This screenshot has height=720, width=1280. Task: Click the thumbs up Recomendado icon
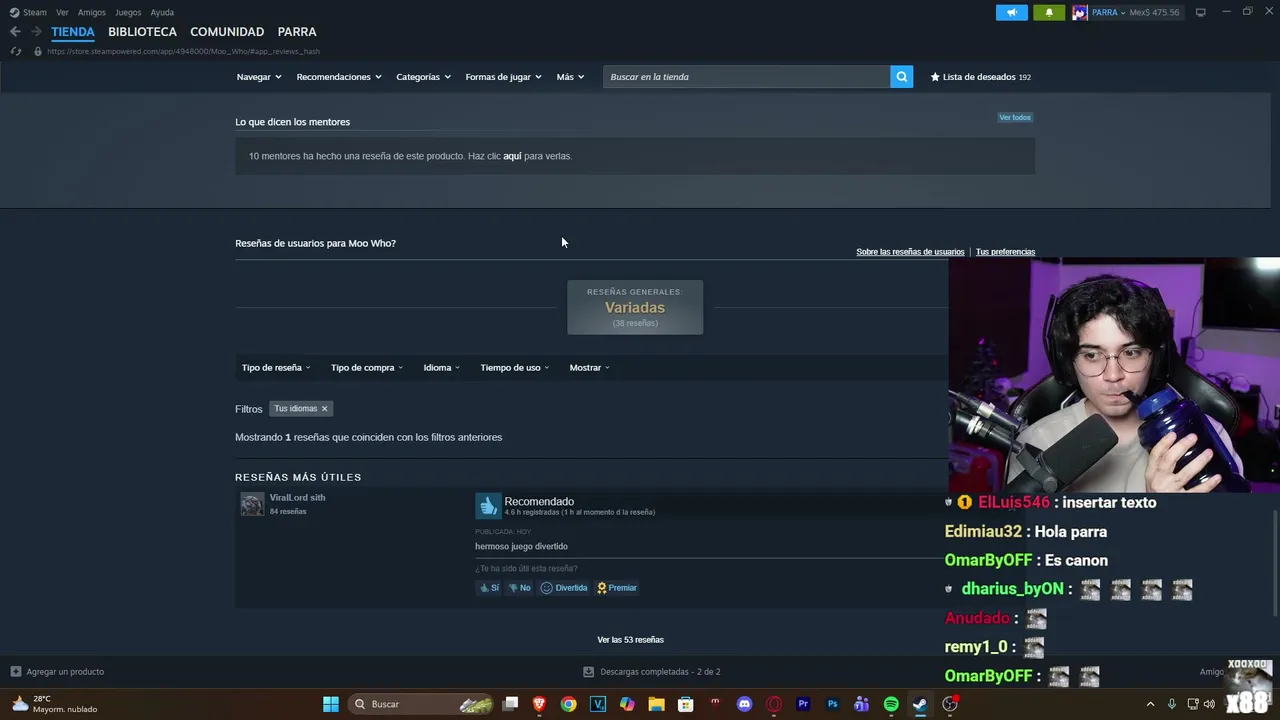pyautogui.click(x=488, y=506)
